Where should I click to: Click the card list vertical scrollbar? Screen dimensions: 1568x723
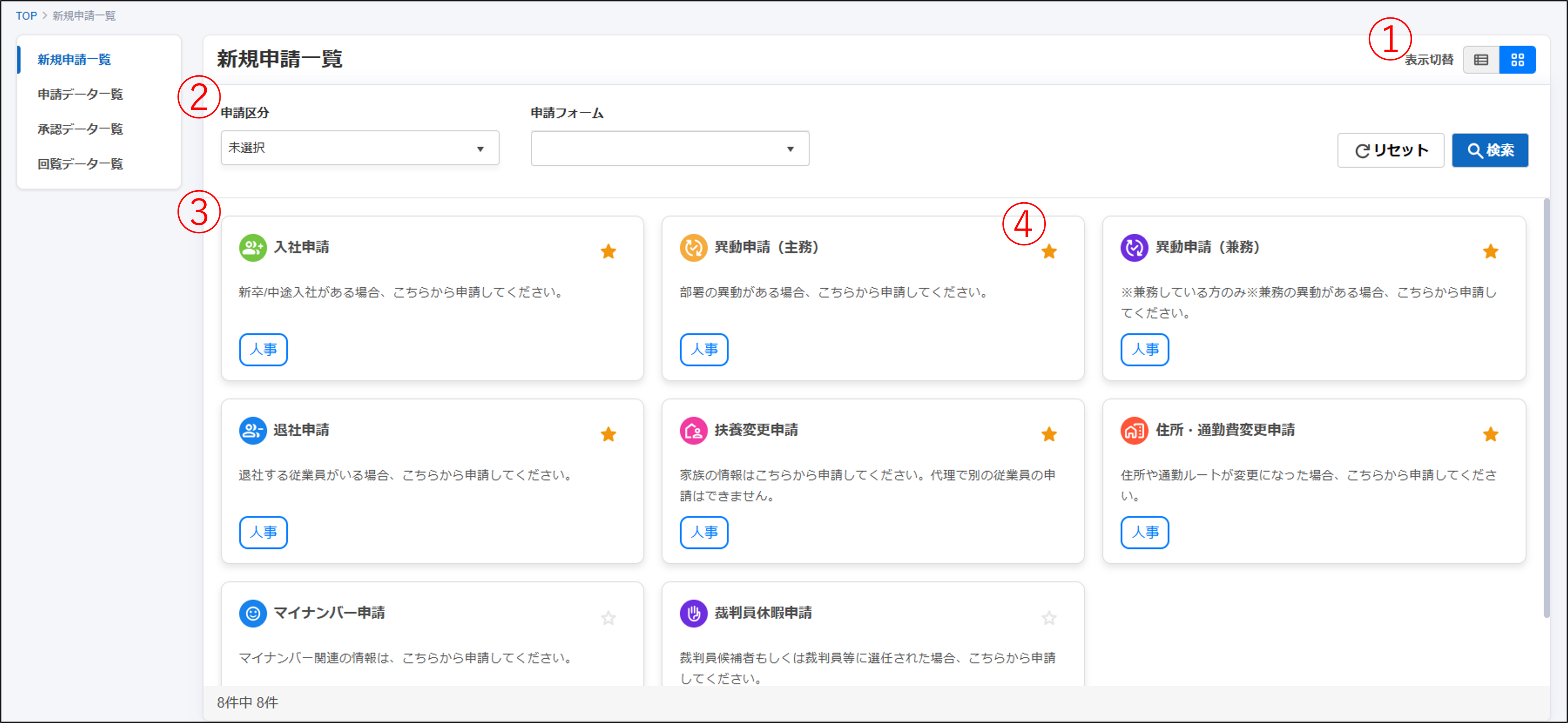point(1546,408)
